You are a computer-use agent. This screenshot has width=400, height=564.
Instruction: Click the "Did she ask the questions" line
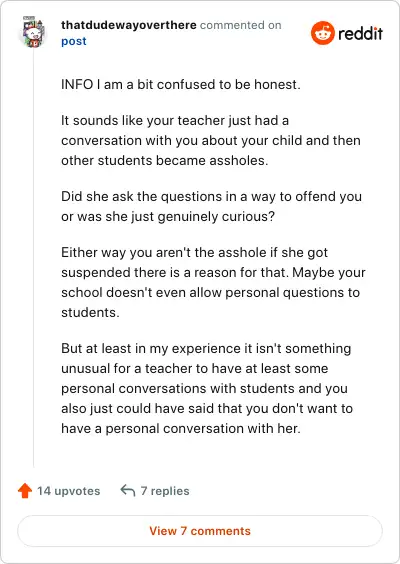click(212, 197)
